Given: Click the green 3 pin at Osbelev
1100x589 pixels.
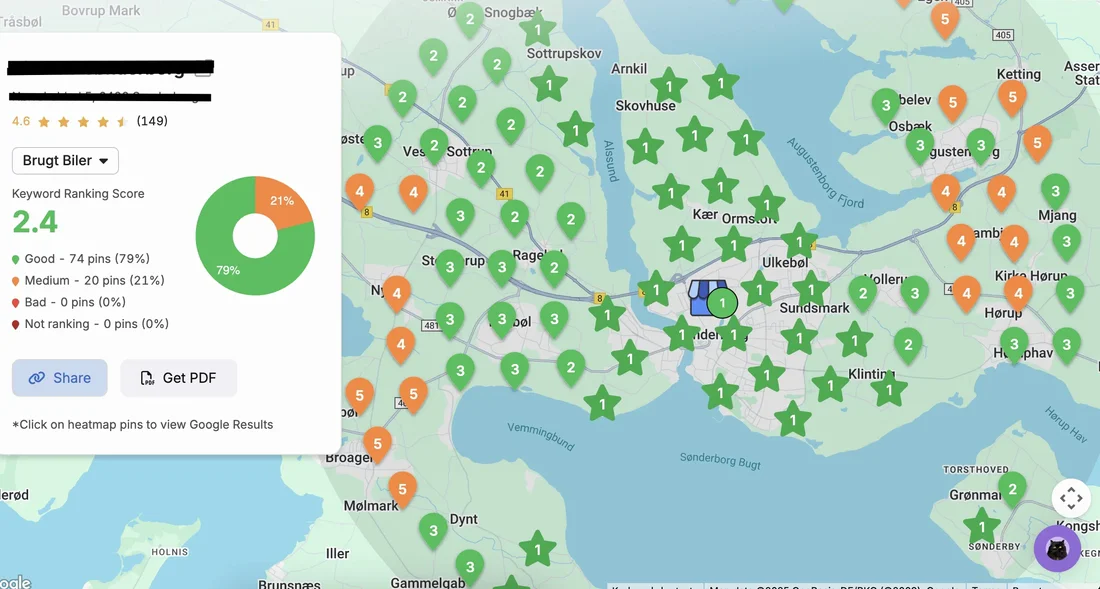Looking at the screenshot, I should coord(886,106).
